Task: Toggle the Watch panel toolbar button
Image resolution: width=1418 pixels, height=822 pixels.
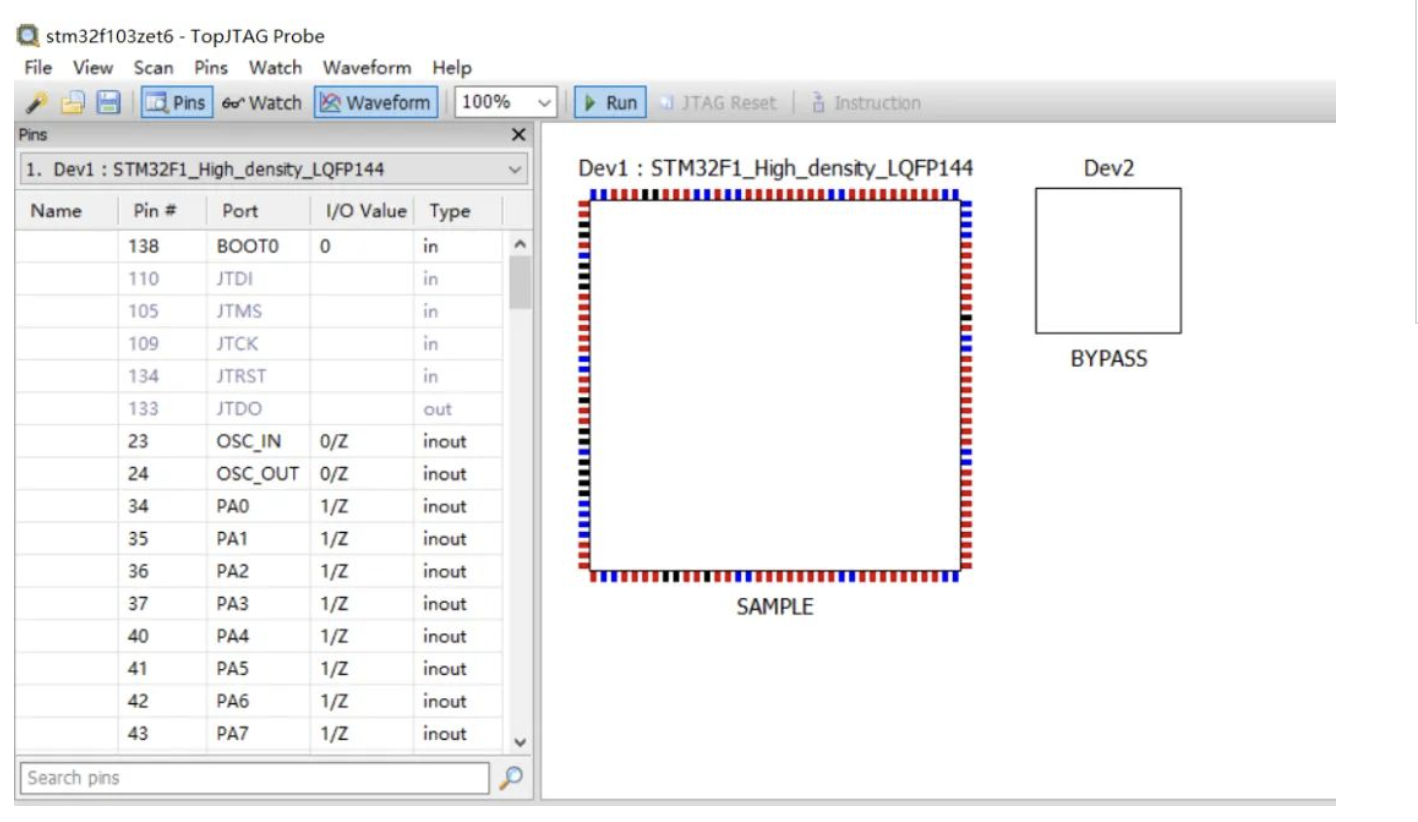Action: [x=262, y=102]
